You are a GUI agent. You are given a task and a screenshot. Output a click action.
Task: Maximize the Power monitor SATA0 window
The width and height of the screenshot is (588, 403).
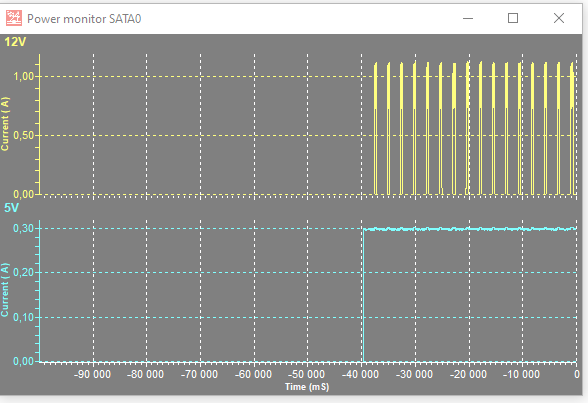coord(513,18)
